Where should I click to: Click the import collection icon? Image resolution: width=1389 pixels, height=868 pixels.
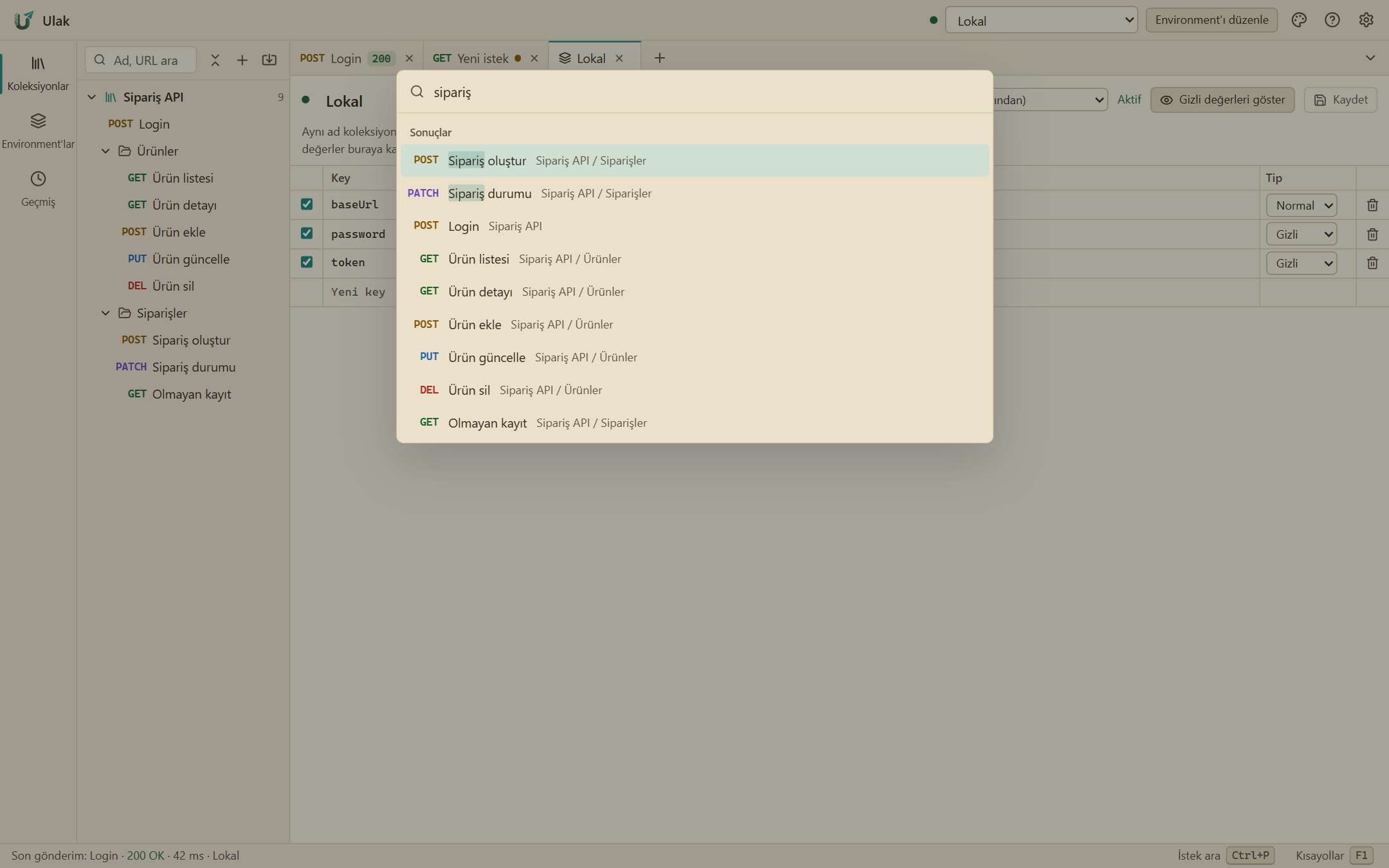pyautogui.click(x=269, y=60)
